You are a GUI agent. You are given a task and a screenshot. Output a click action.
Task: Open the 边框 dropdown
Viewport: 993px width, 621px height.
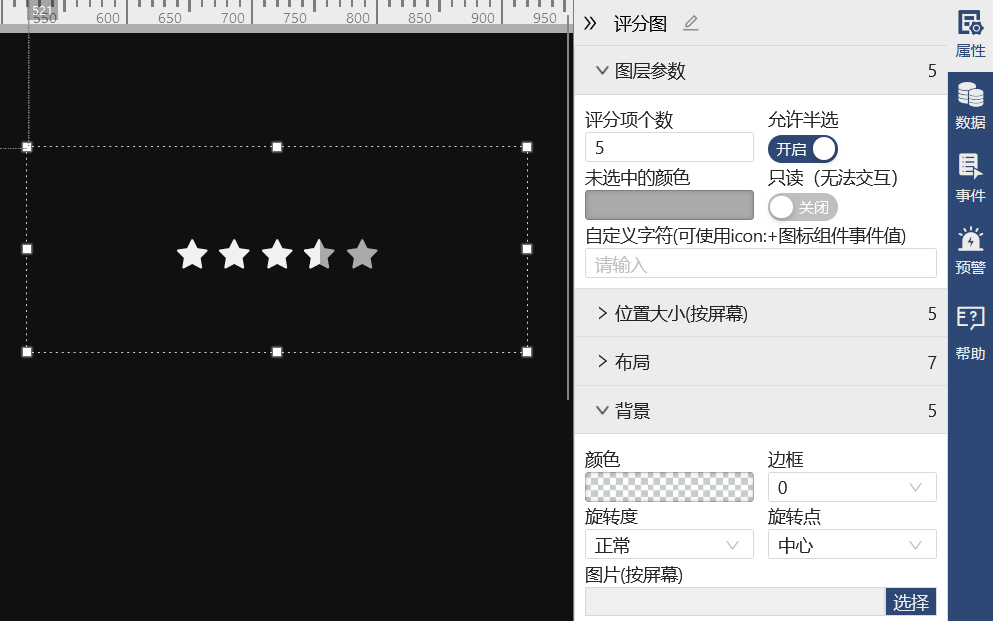coord(852,487)
